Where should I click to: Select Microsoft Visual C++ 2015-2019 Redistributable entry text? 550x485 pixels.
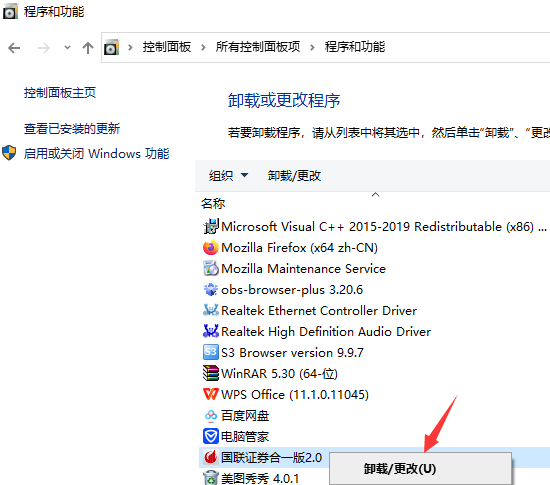coord(384,227)
